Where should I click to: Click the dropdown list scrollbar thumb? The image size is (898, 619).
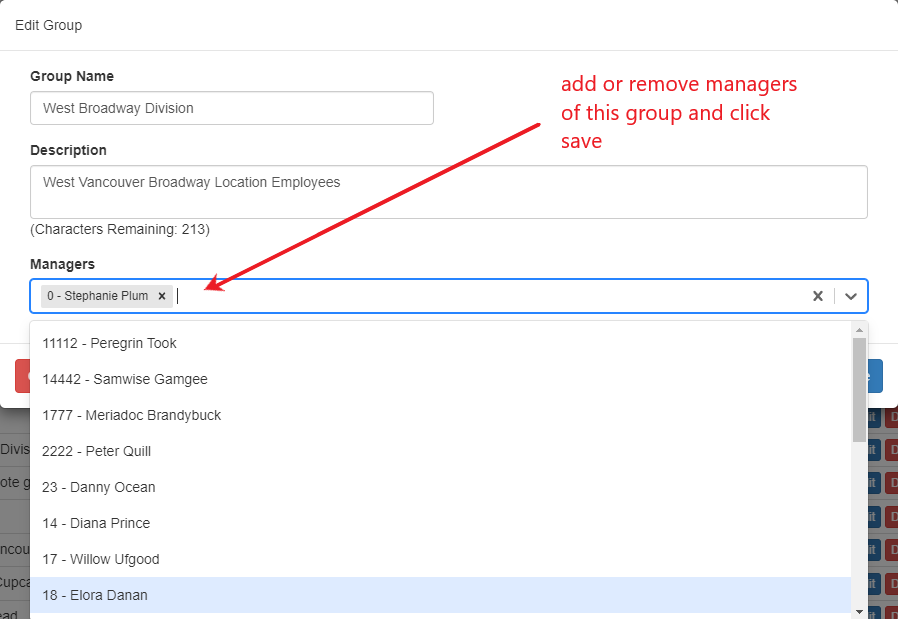click(859, 390)
